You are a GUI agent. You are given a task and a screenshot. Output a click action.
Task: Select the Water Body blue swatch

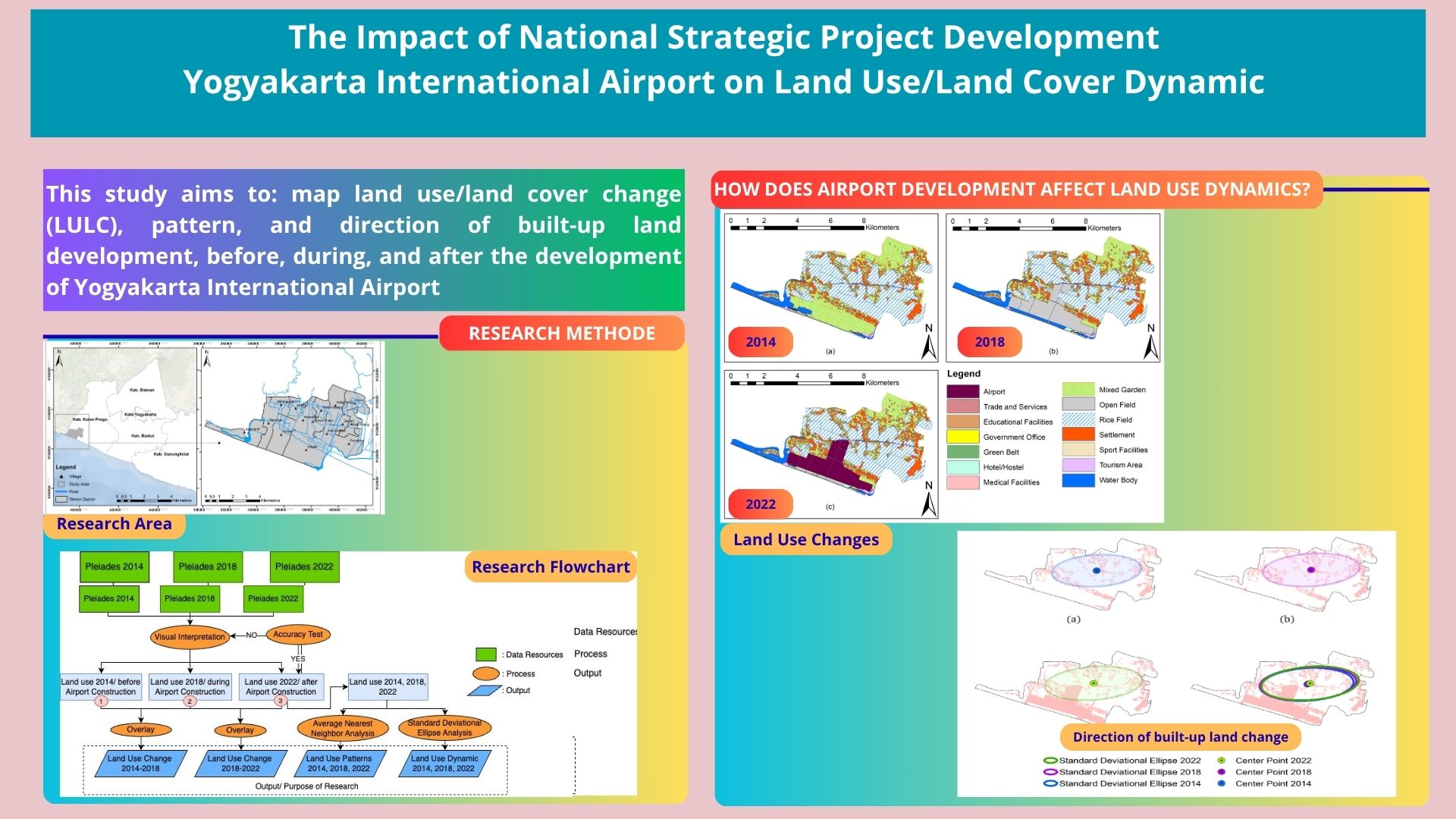1078,480
